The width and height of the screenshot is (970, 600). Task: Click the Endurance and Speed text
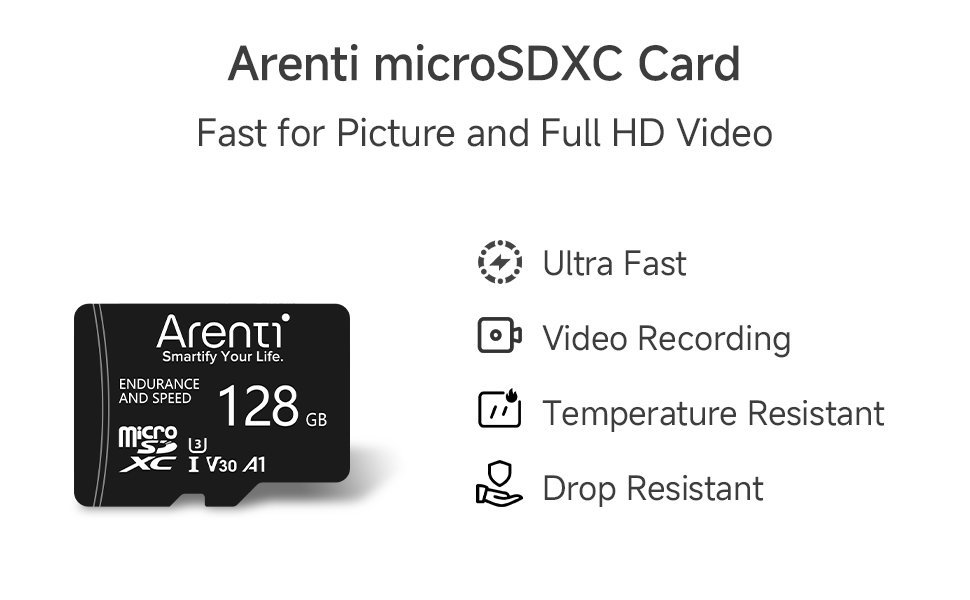(159, 391)
